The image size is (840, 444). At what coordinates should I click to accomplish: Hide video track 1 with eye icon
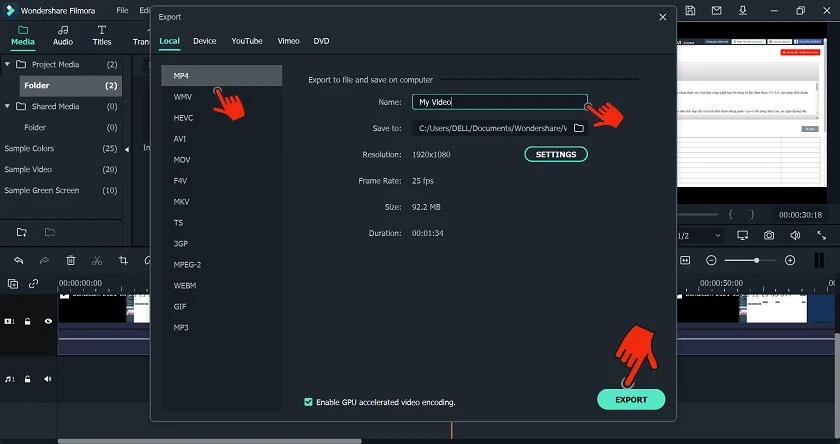[48, 321]
